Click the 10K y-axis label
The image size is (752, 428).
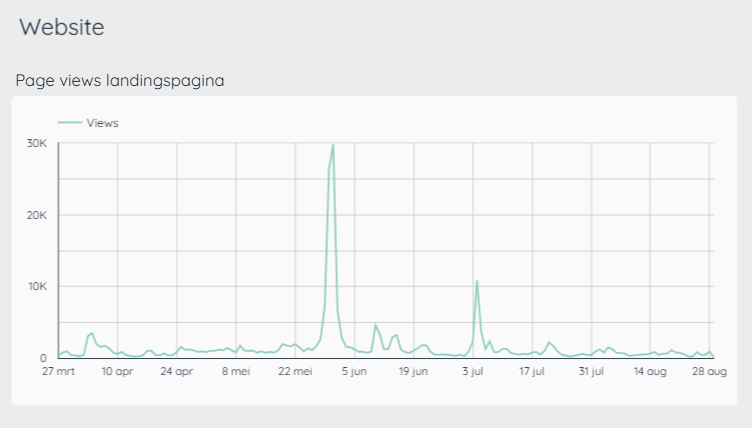[x=37, y=287]
